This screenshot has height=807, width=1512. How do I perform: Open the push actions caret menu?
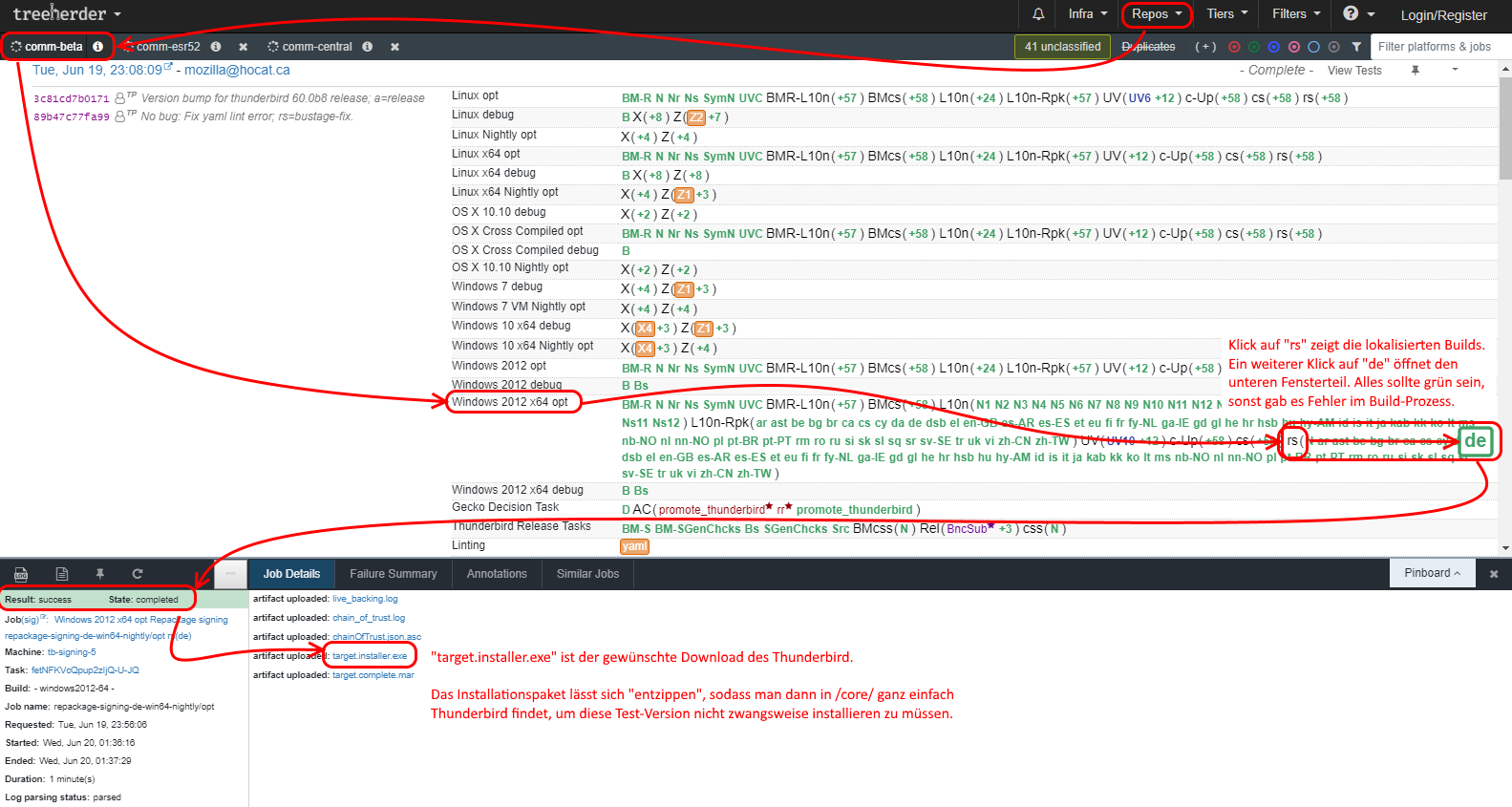pos(1455,70)
